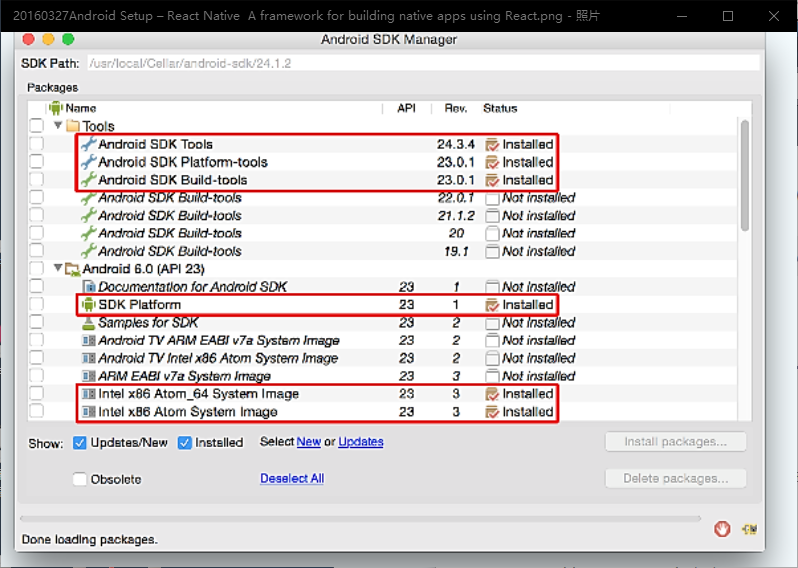Click the installed status icon of SDK Platform
This screenshot has width=798, height=568.
[x=492, y=305]
